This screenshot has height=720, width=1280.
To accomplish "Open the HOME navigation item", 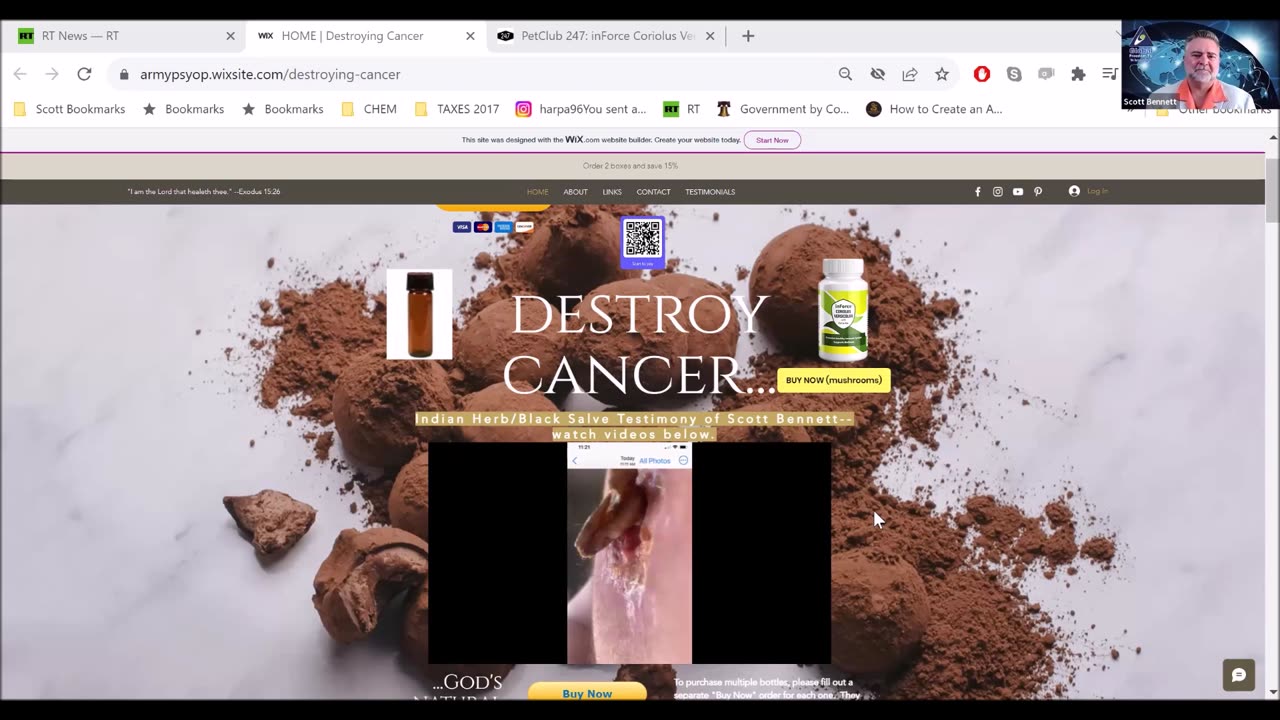I will (538, 192).
